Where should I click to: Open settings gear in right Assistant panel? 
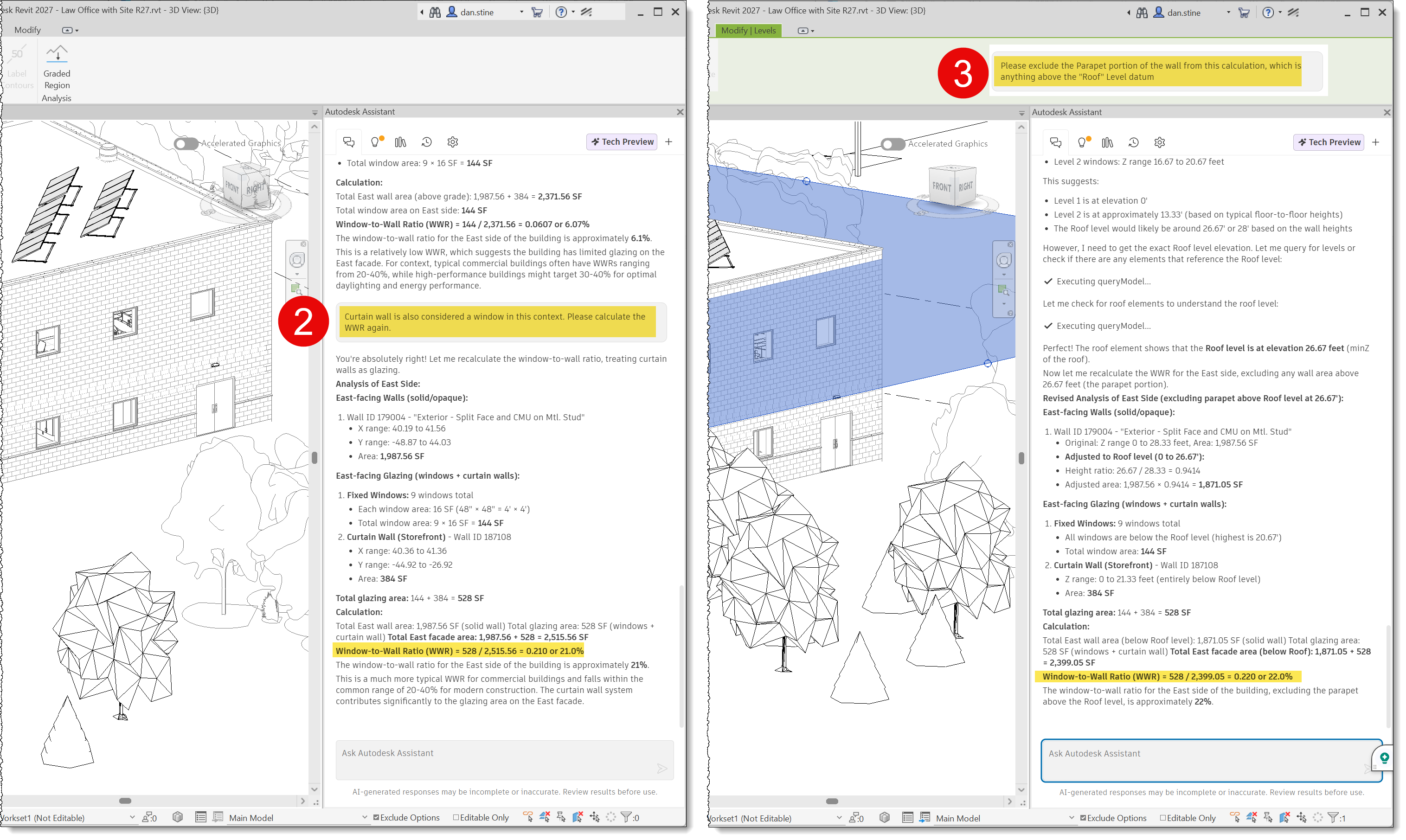click(1160, 143)
